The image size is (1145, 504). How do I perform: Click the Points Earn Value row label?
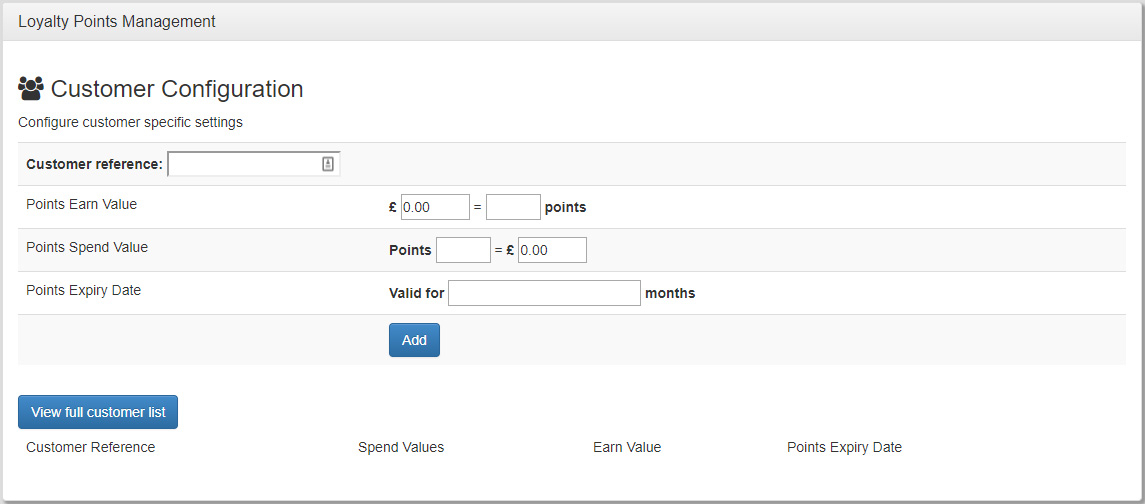coord(82,205)
